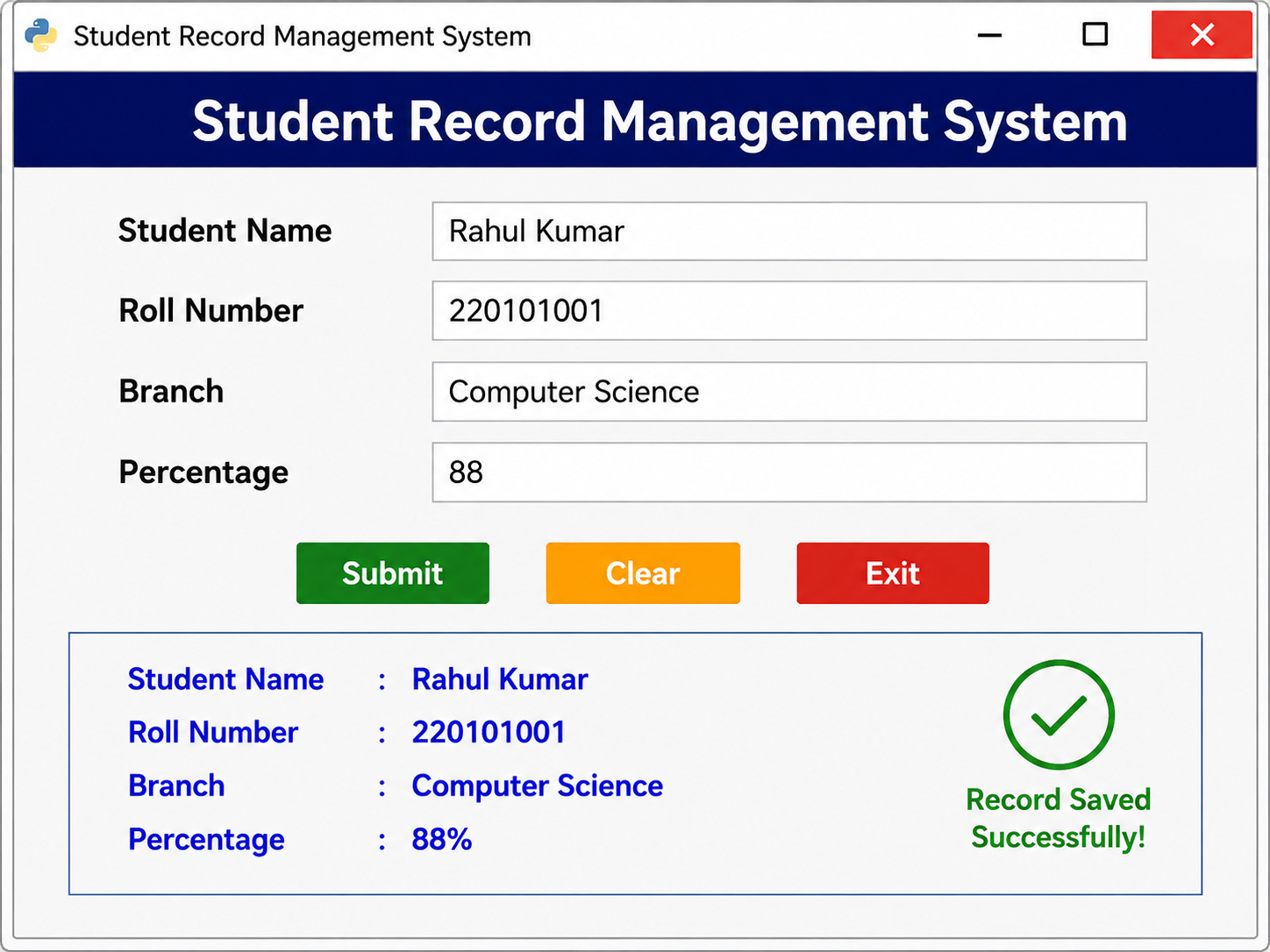Close the window with the red X
The image size is (1270, 952).
1202,35
